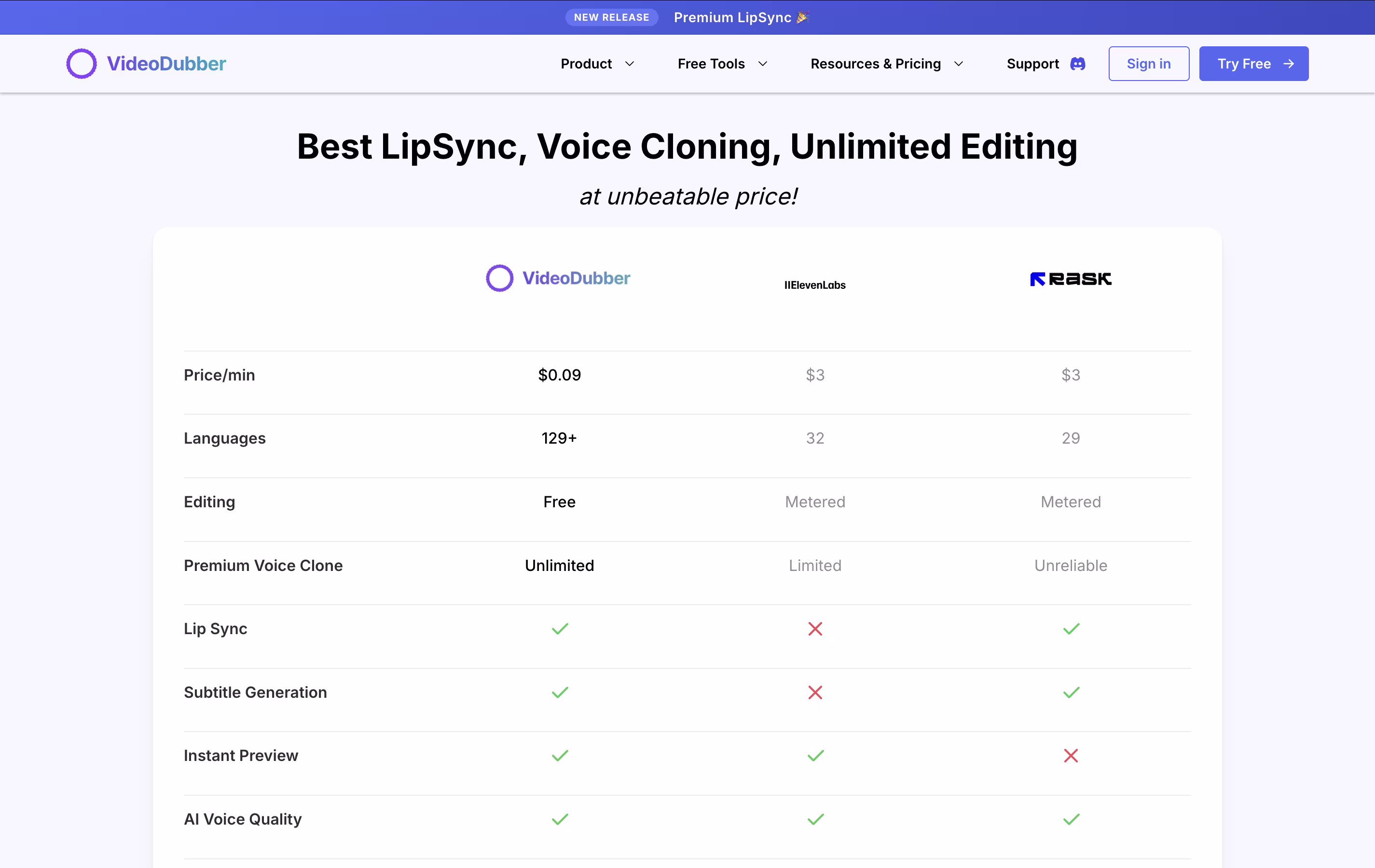The image size is (1375, 868).
Task: Click ElevenLabs' Subtitle Generation red cross
Action: click(x=815, y=692)
